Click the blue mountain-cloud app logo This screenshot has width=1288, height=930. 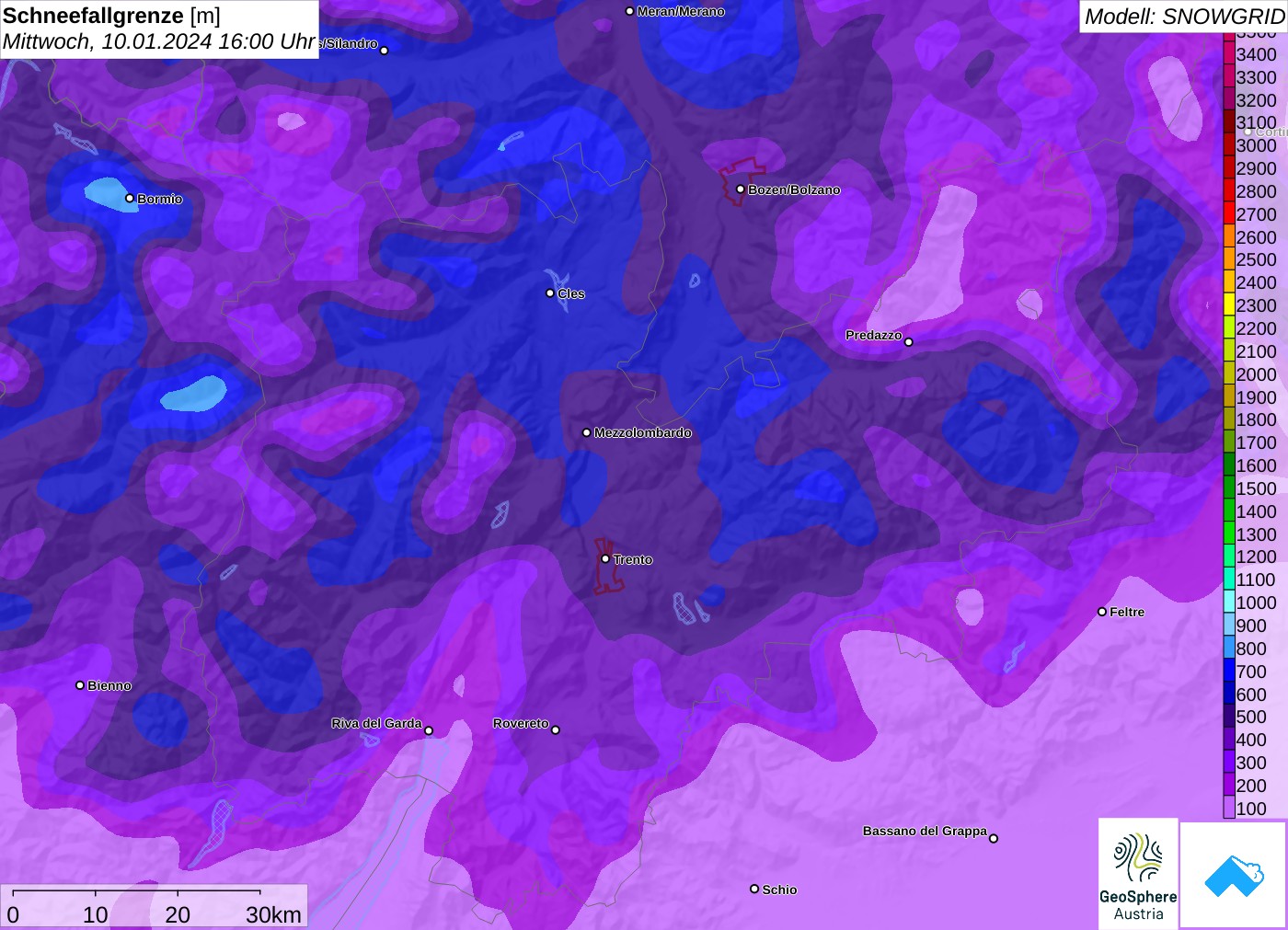[x=1234, y=875]
